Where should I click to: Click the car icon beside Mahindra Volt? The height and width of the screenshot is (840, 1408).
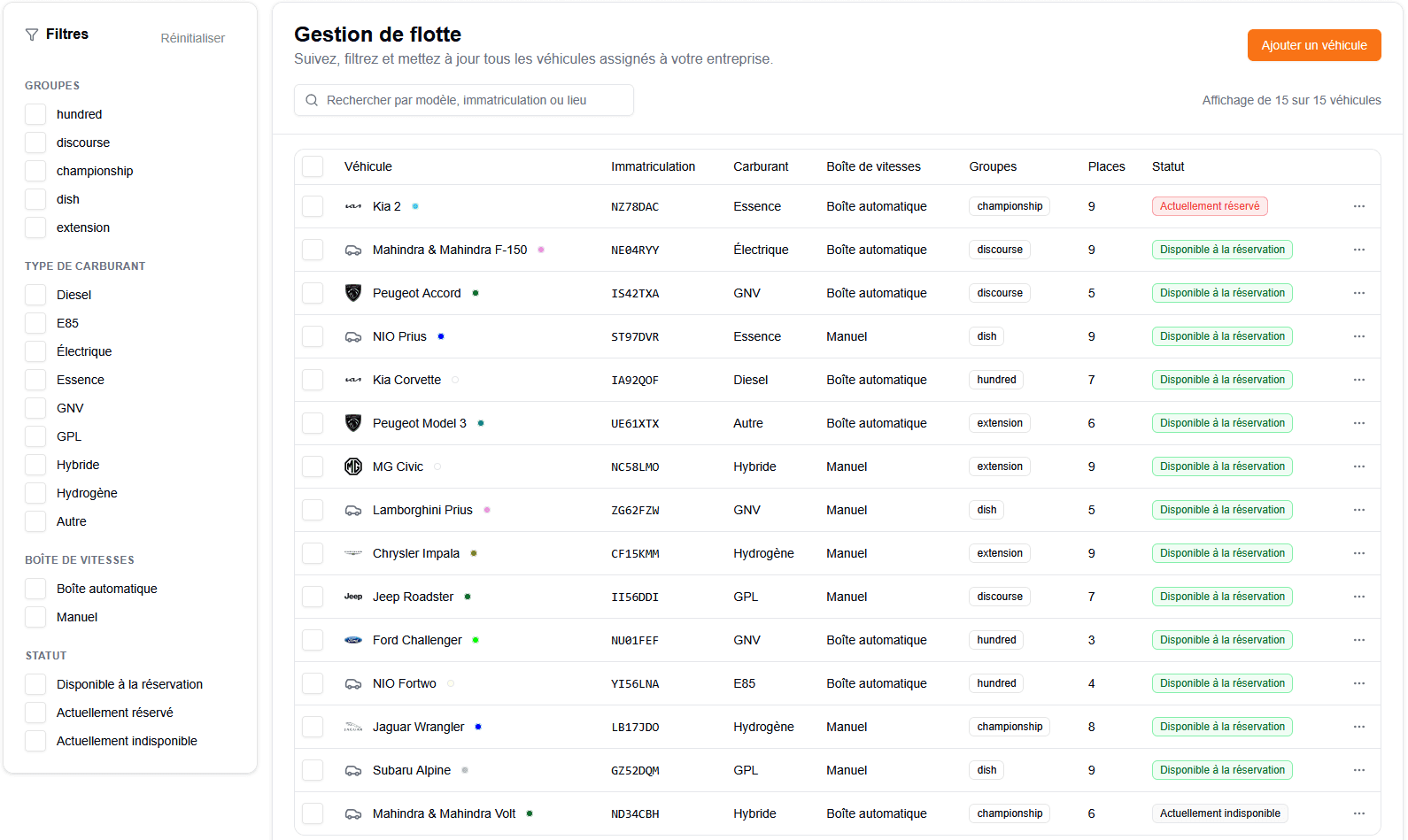click(353, 813)
